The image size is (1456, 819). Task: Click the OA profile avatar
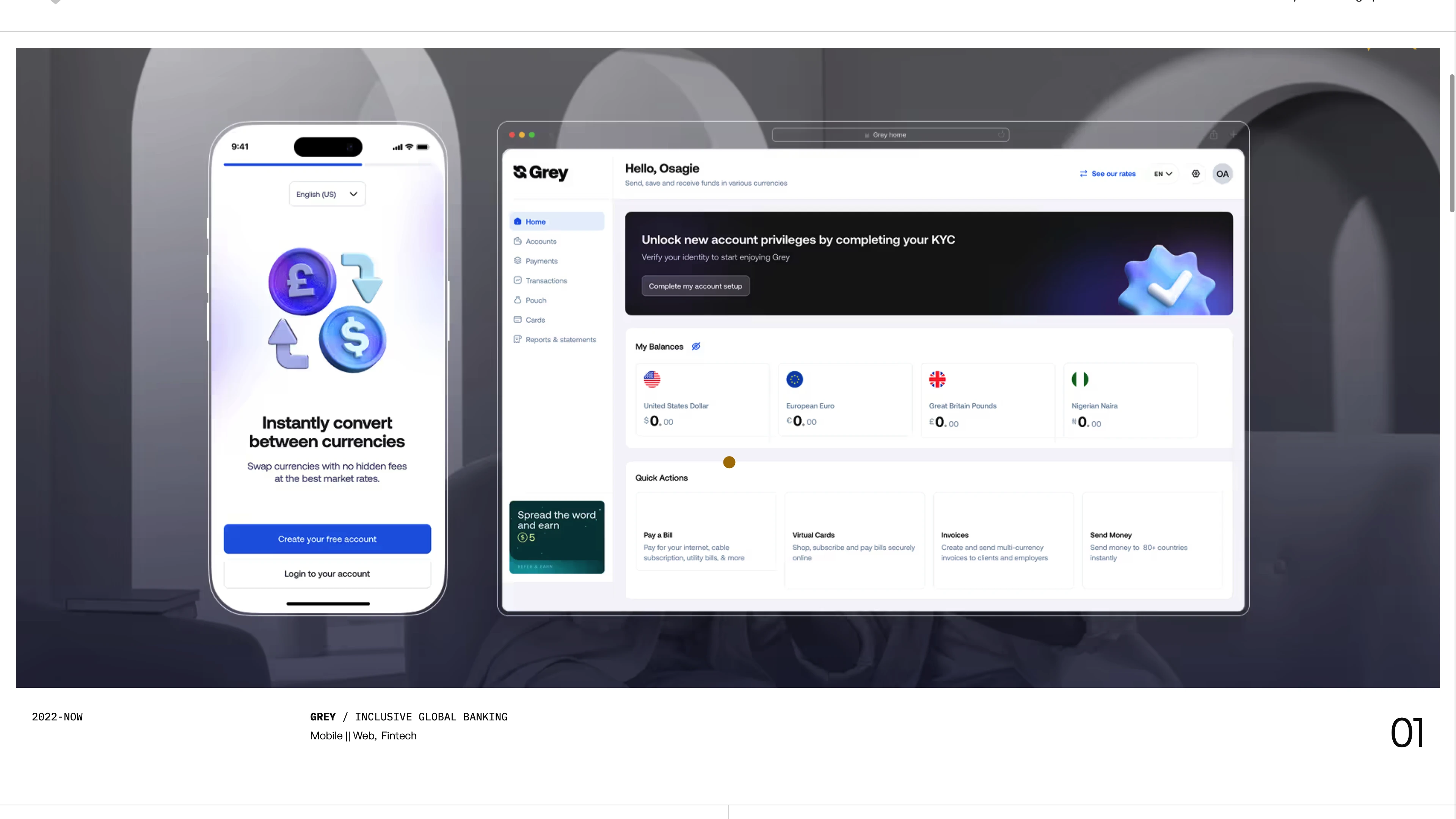1222,174
